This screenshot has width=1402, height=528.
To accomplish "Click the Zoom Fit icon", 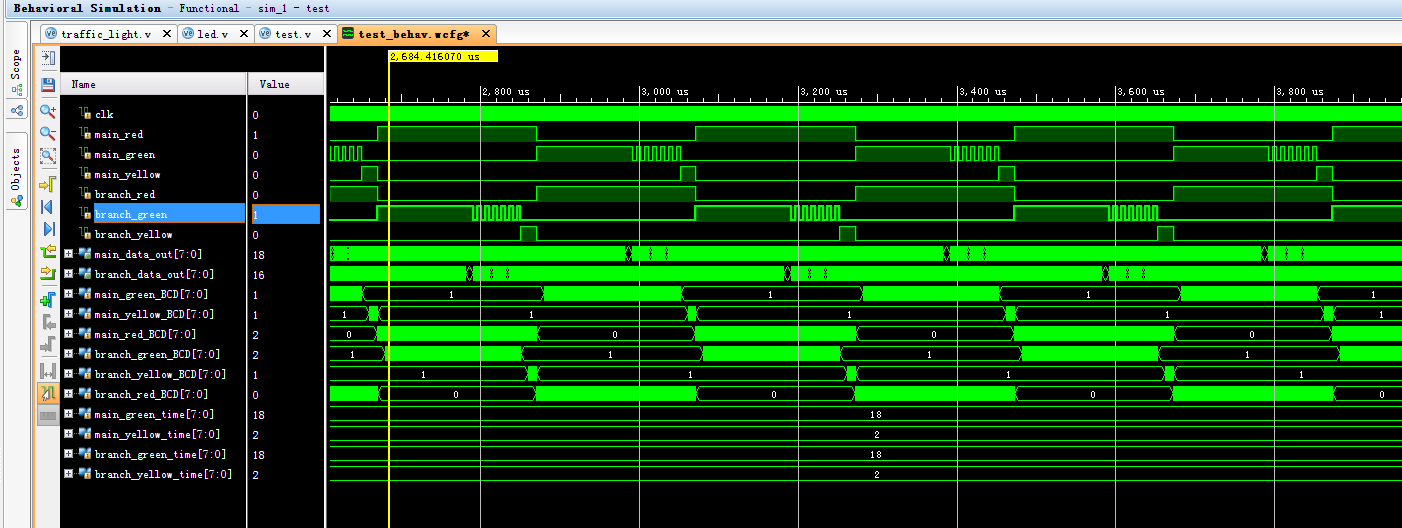I will [48, 156].
